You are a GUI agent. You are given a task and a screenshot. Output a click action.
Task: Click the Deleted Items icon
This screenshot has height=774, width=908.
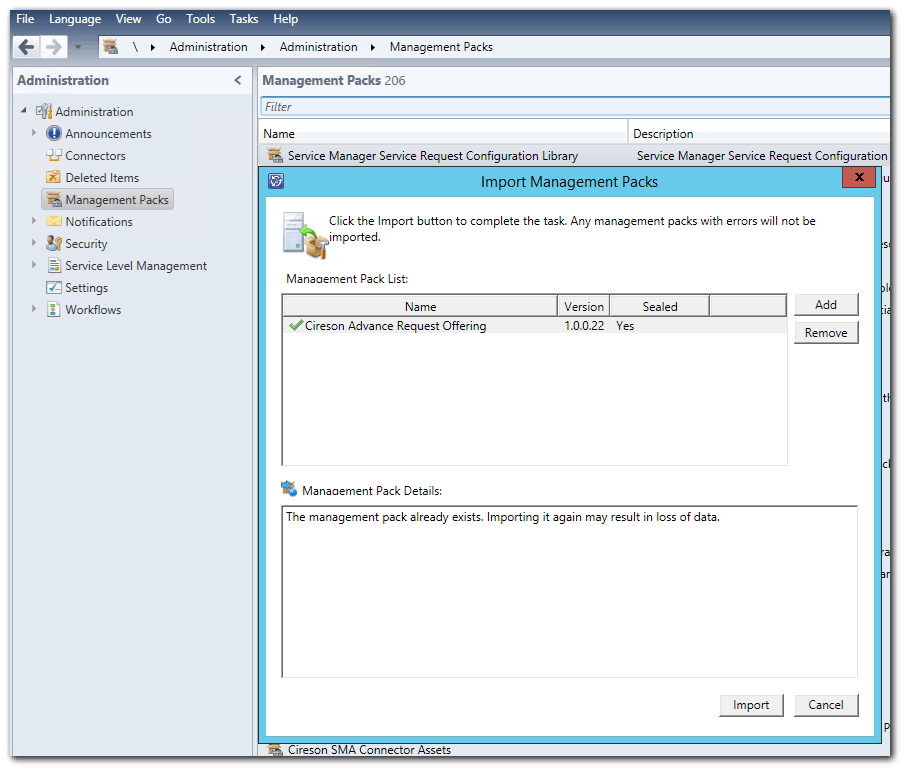(53, 177)
